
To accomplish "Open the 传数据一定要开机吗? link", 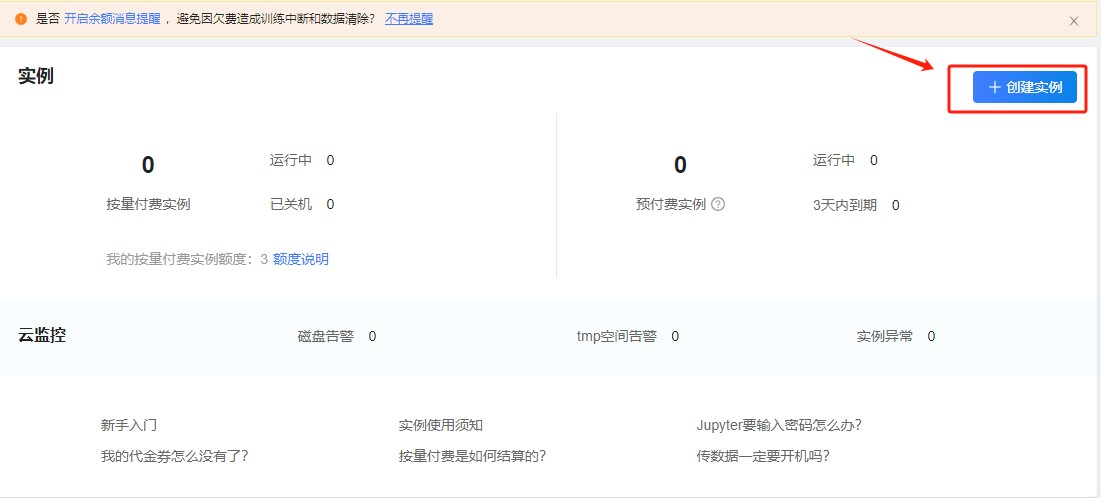I will 763,456.
